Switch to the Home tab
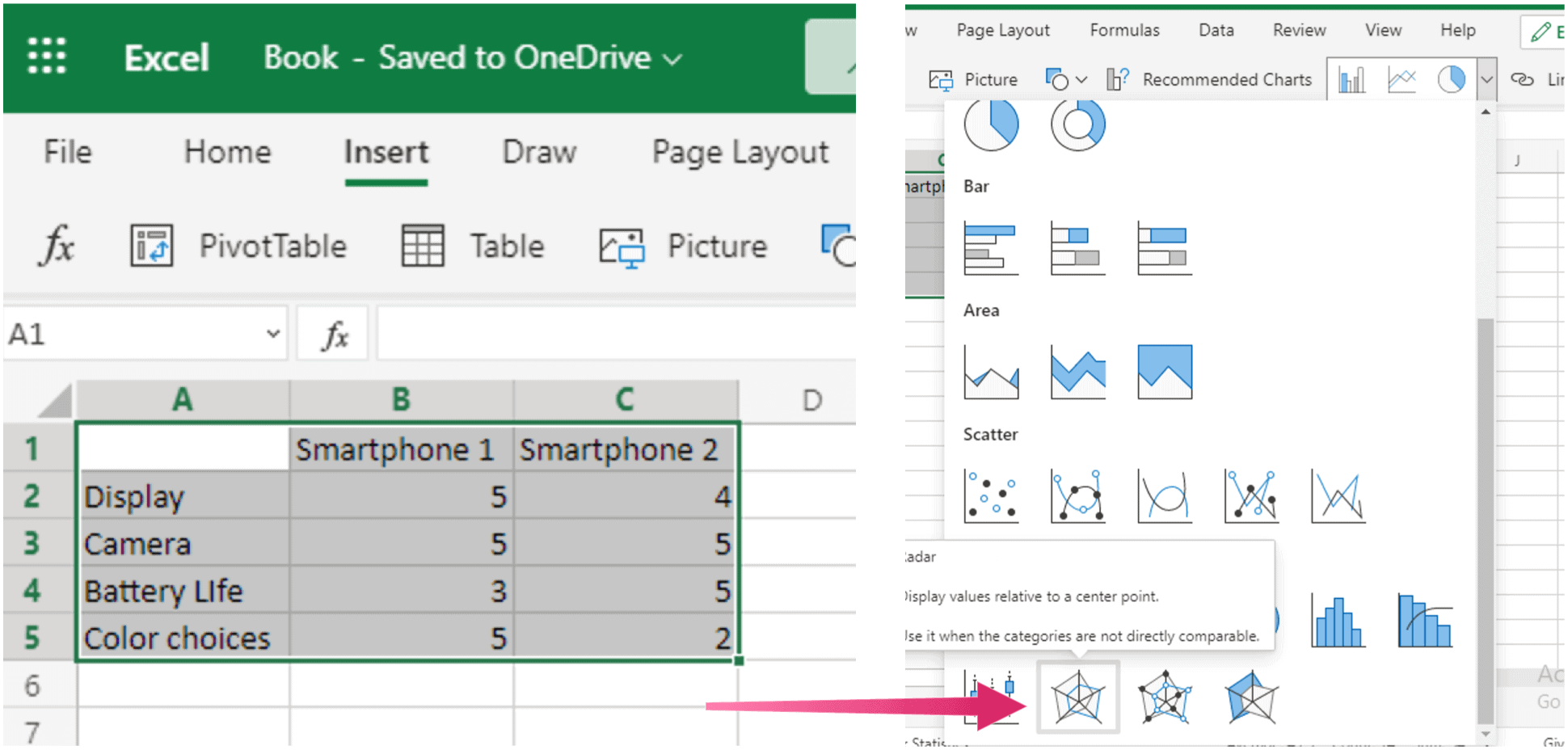This screenshot has height=750, width=1568. point(227,152)
